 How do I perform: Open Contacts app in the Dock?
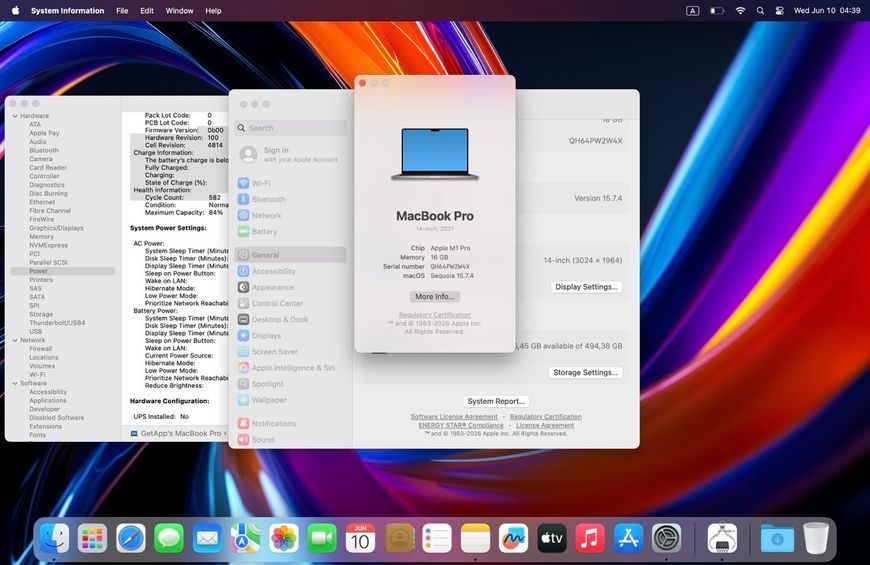399,538
